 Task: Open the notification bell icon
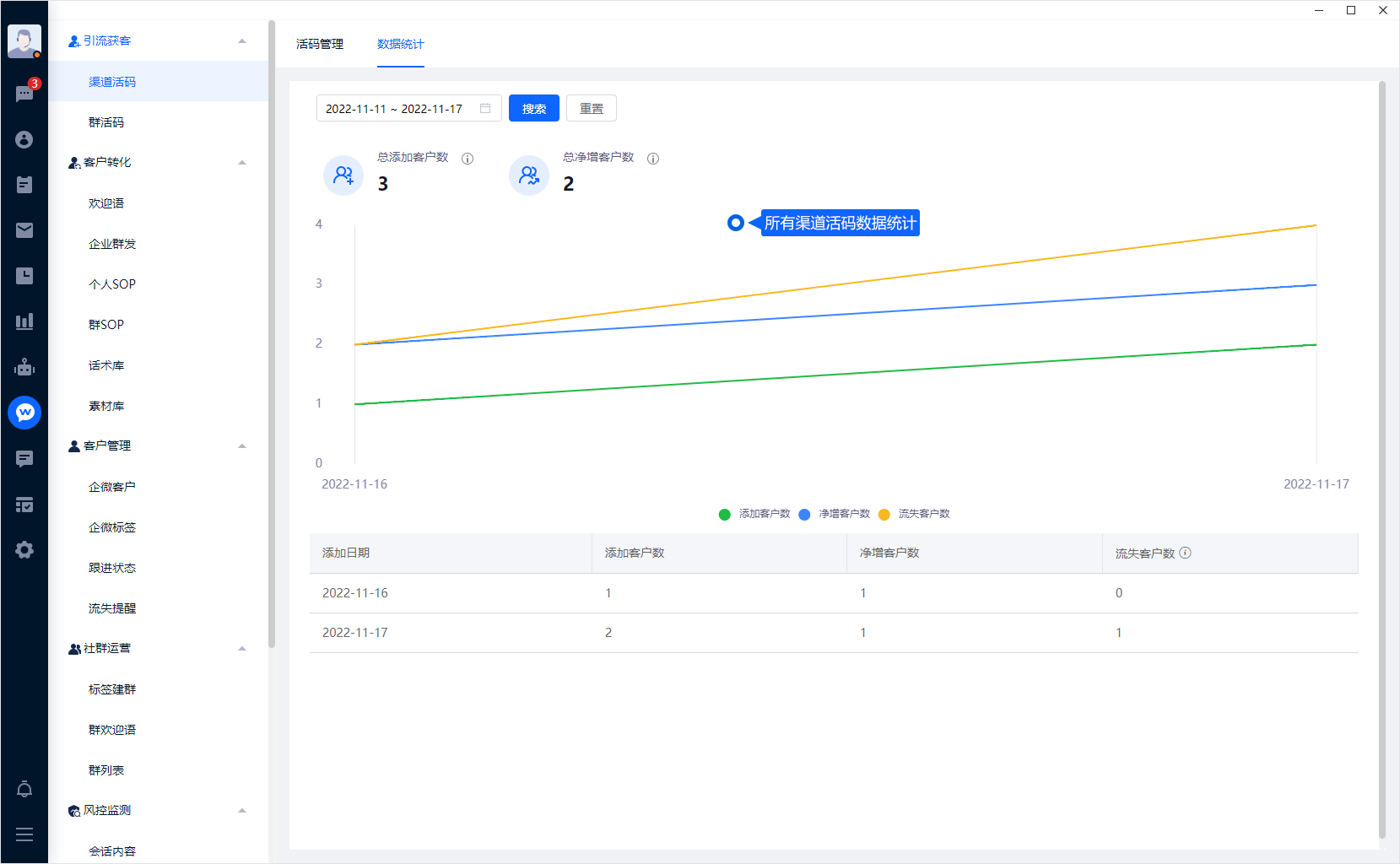coord(24,789)
